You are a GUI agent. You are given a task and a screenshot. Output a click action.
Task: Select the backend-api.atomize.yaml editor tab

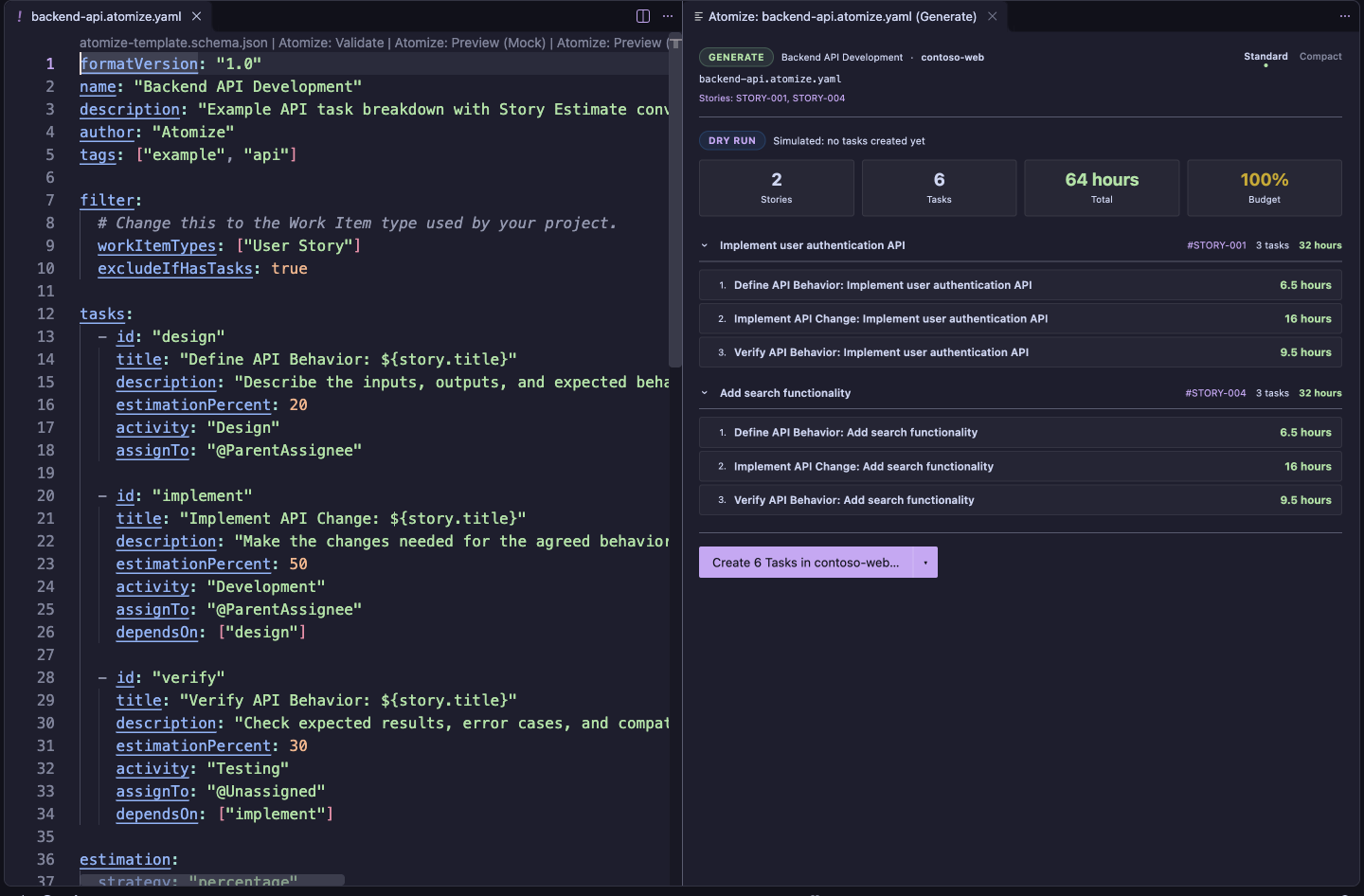click(x=106, y=16)
